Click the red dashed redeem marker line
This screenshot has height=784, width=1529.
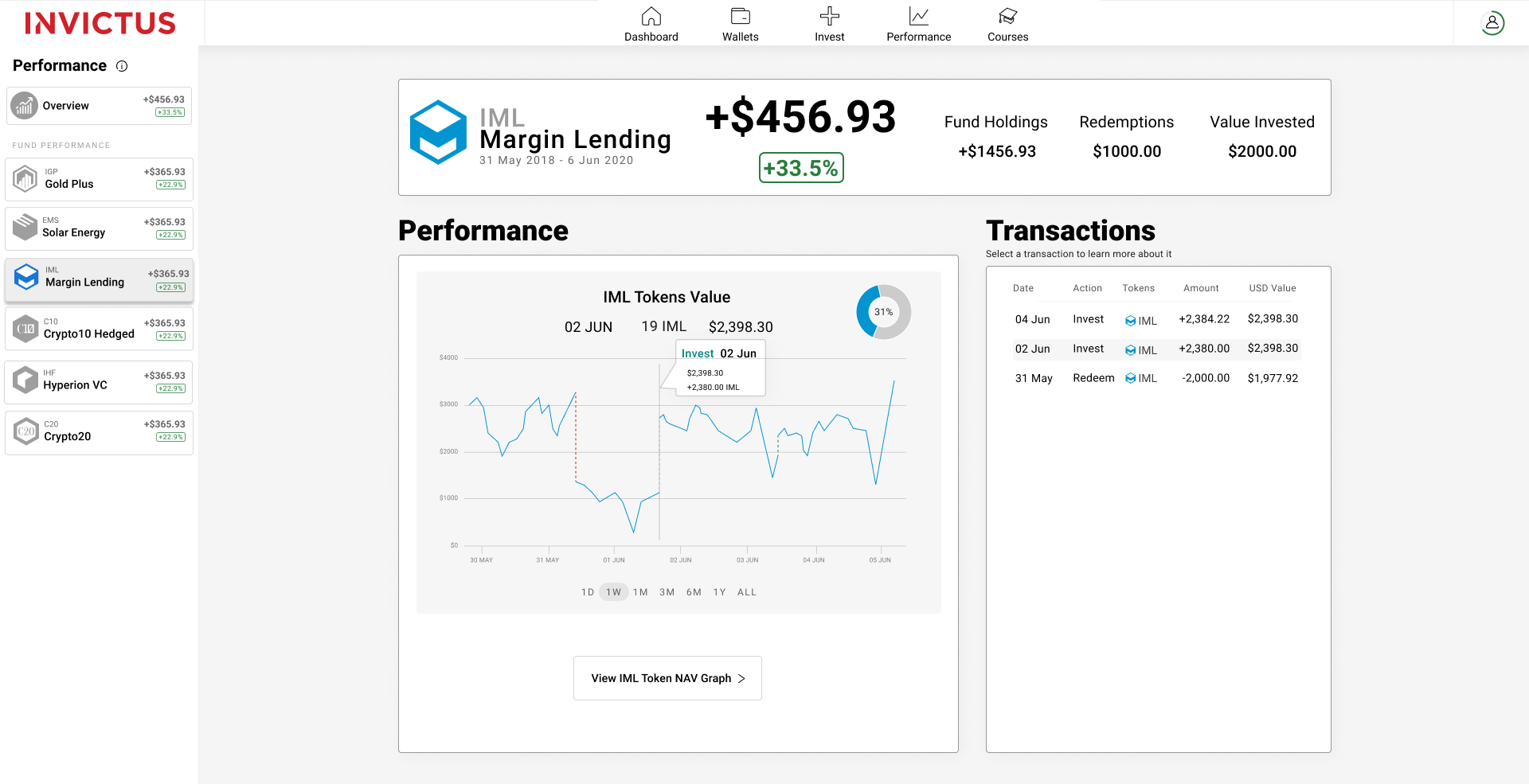click(576, 436)
